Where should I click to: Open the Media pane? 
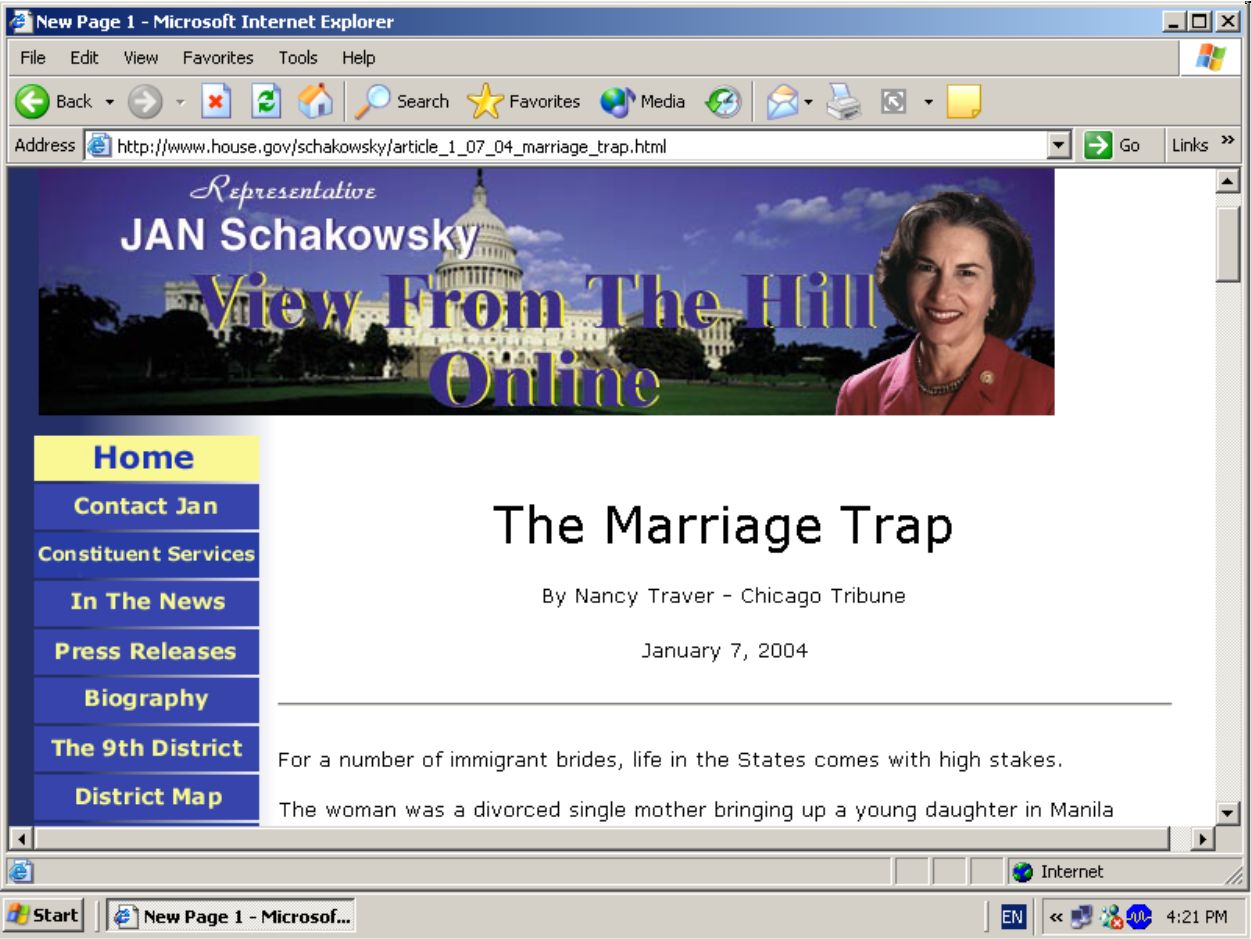pos(643,101)
